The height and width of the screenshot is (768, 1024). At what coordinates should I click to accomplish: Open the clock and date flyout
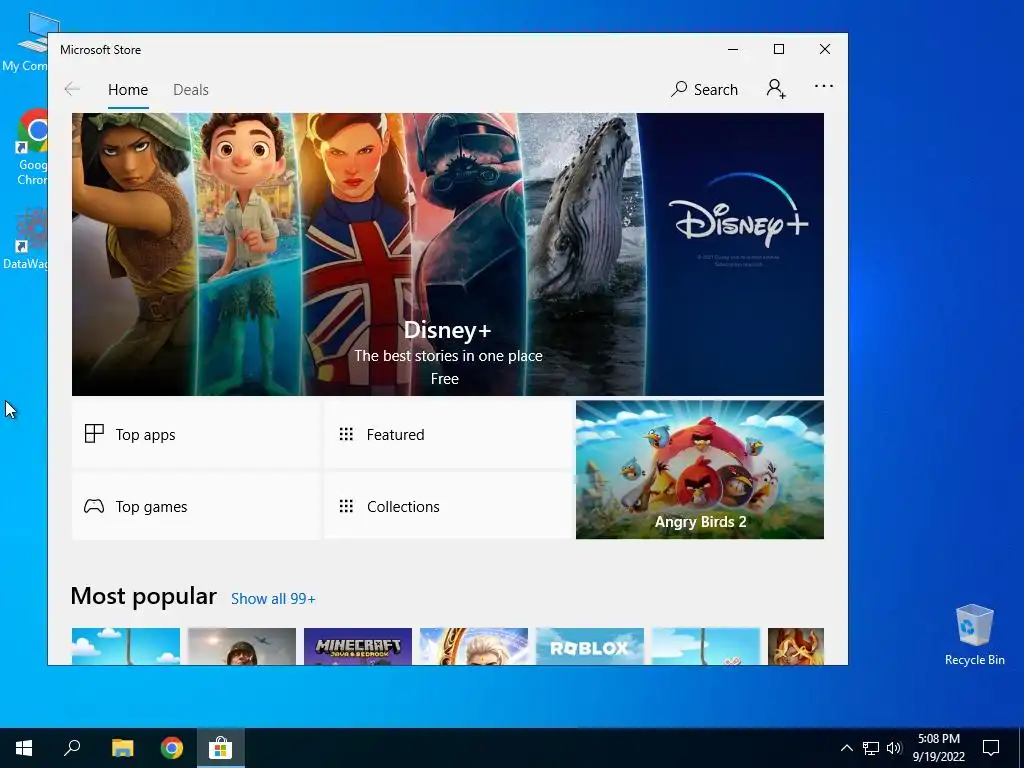tap(938, 748)
